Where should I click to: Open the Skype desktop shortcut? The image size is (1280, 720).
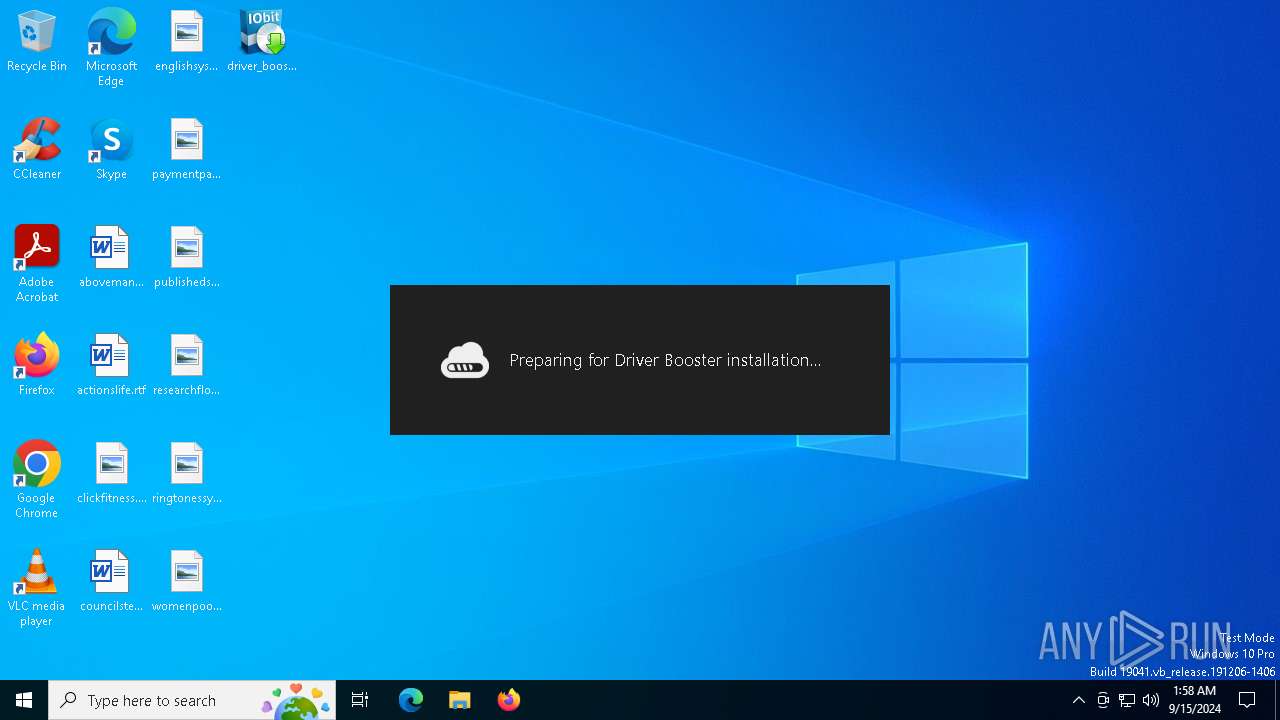click(x=111, y=150)
